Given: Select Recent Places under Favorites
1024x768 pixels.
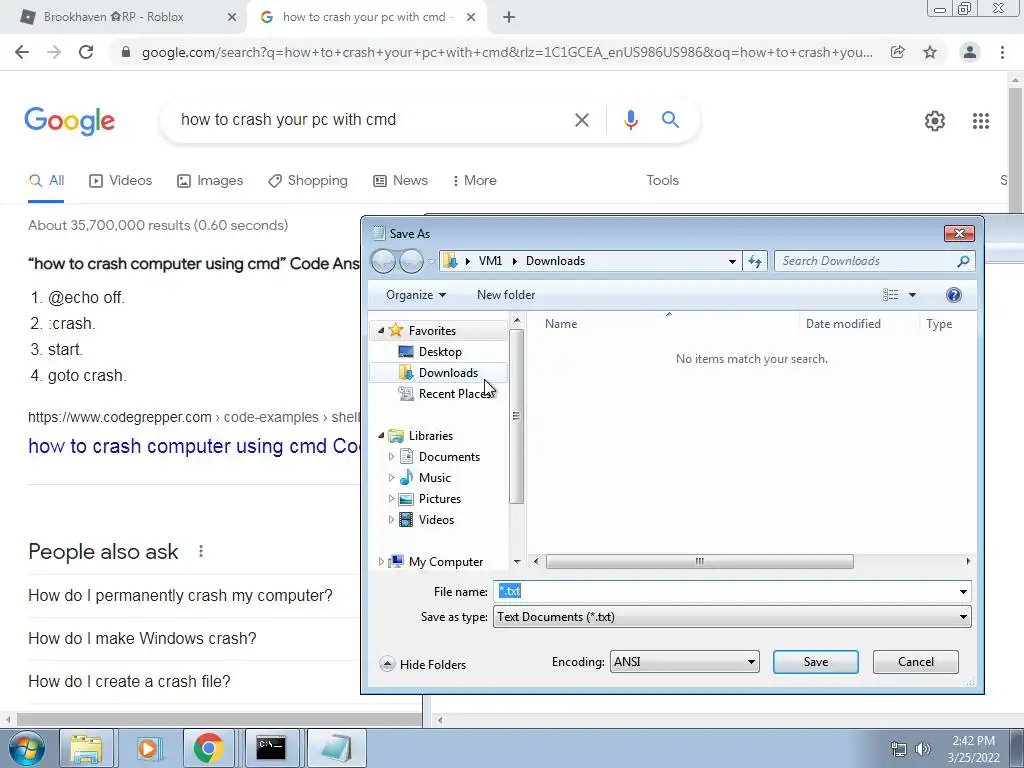Looking at the screenshot, I should pos(455,394).
